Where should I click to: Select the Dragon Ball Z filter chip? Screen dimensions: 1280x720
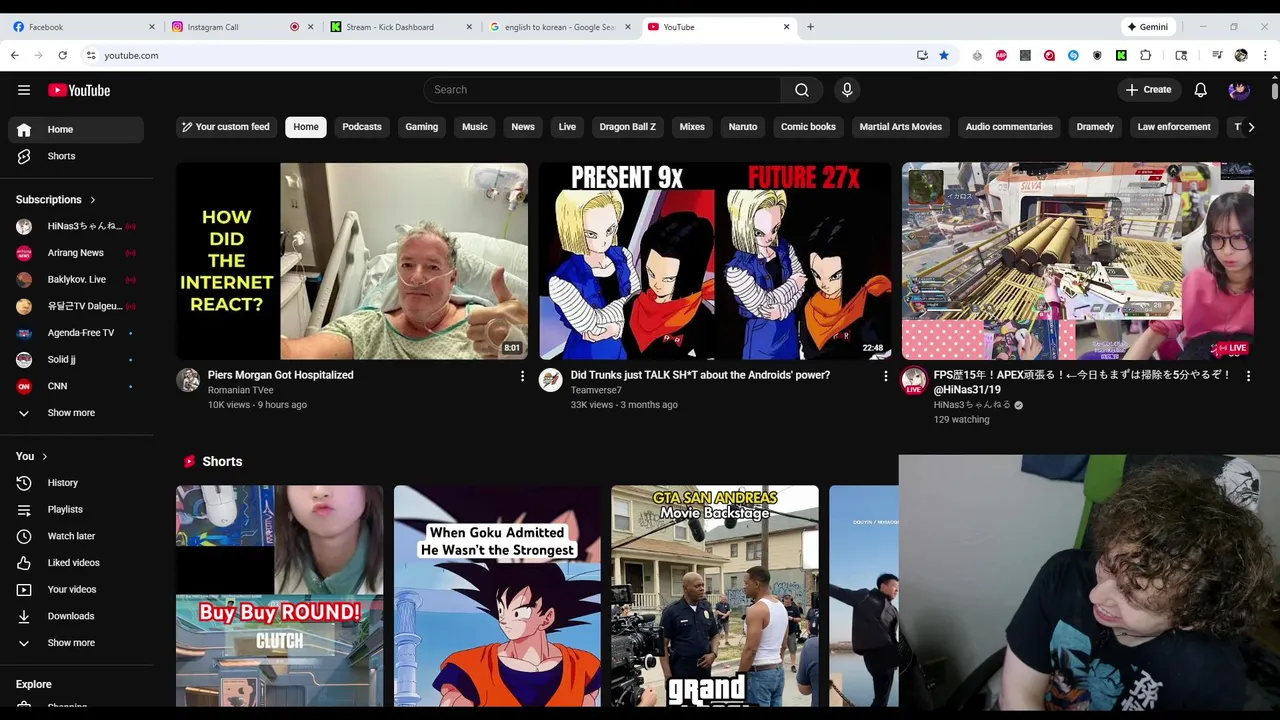tap(628, 127)
